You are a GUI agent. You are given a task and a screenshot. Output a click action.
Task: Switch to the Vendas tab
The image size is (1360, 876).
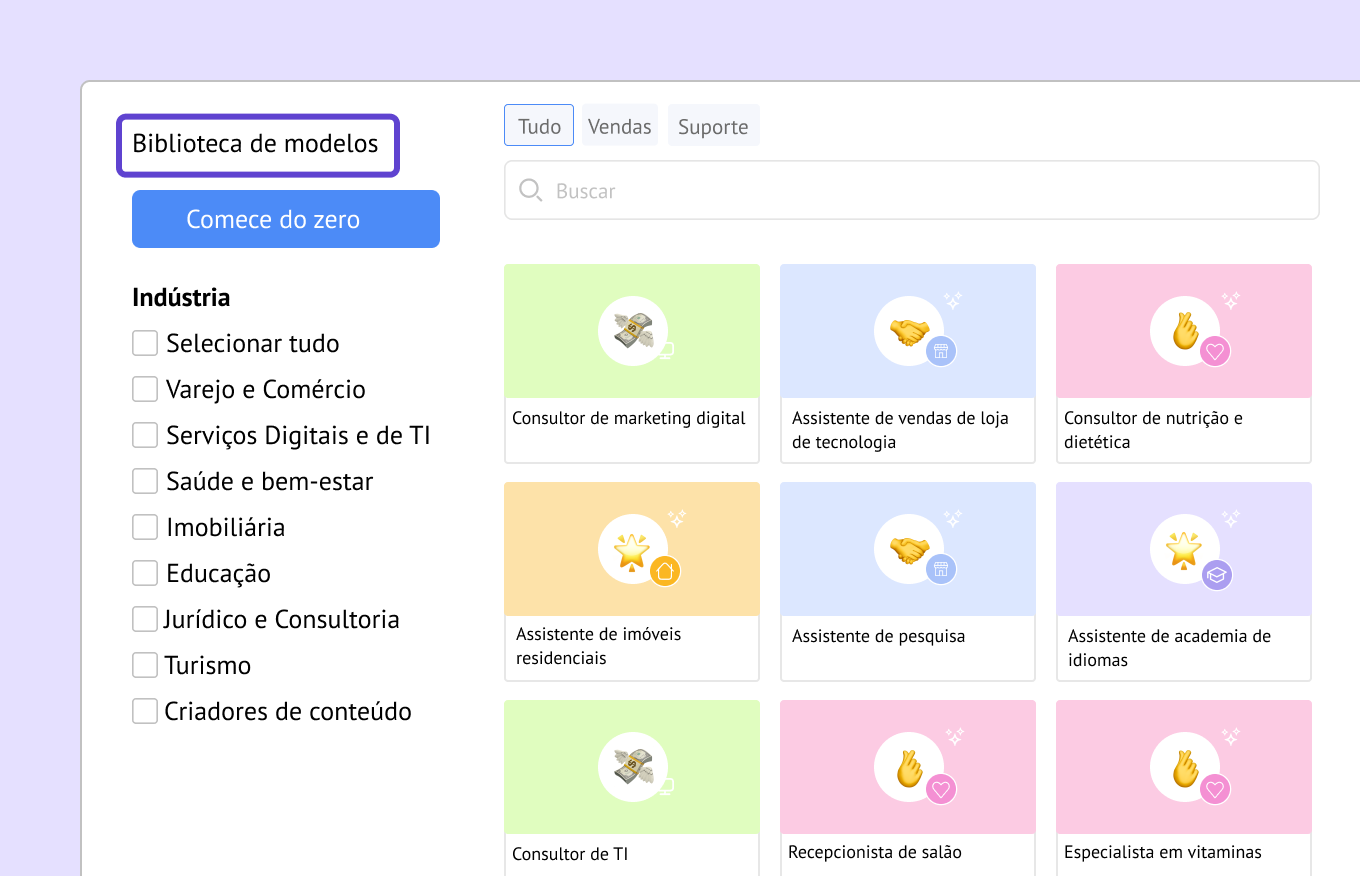tap(619, 126)
